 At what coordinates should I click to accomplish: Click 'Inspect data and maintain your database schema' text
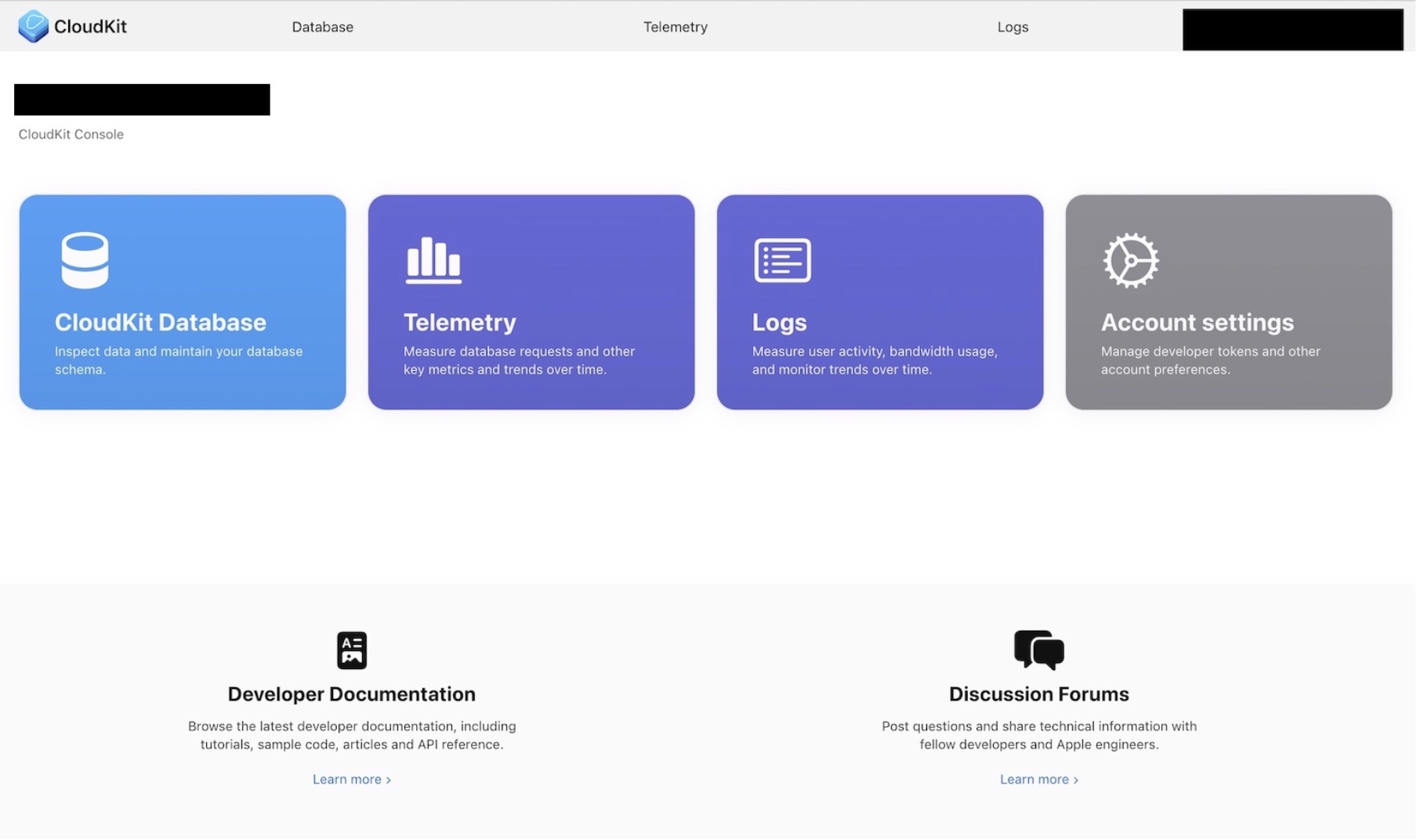tap(179, 360)
